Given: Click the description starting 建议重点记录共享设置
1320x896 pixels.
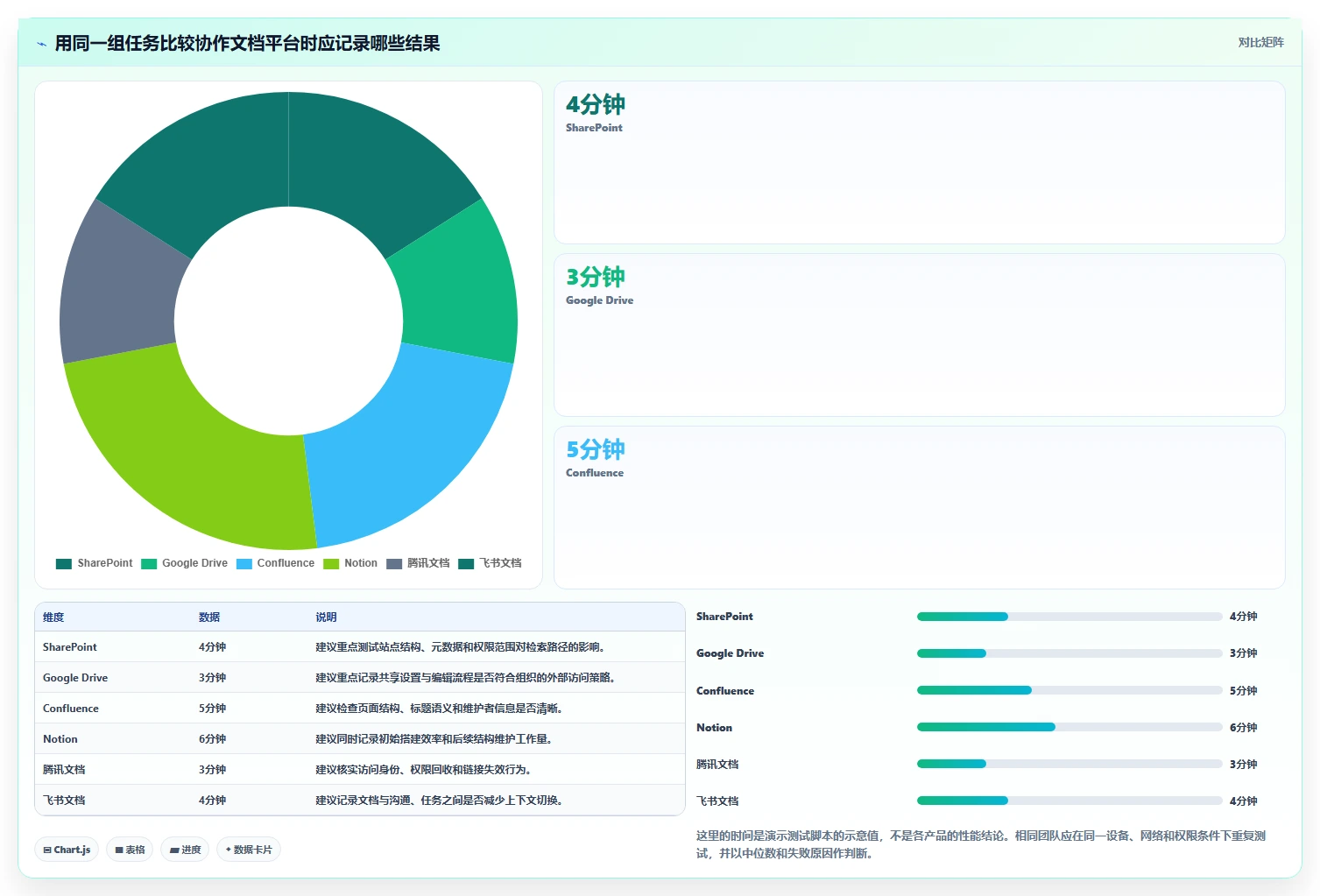Looking at the screenshot, I should point(467,678).
